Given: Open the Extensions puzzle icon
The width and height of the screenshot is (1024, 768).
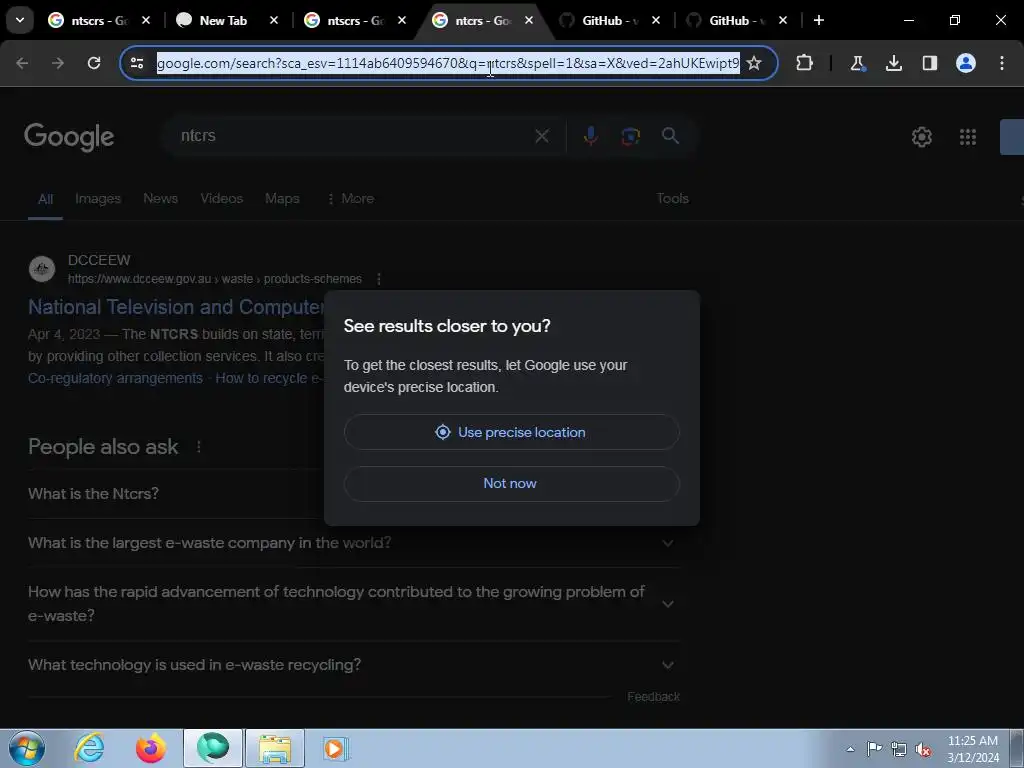Looking at the screenshot, I should [805, 63].
